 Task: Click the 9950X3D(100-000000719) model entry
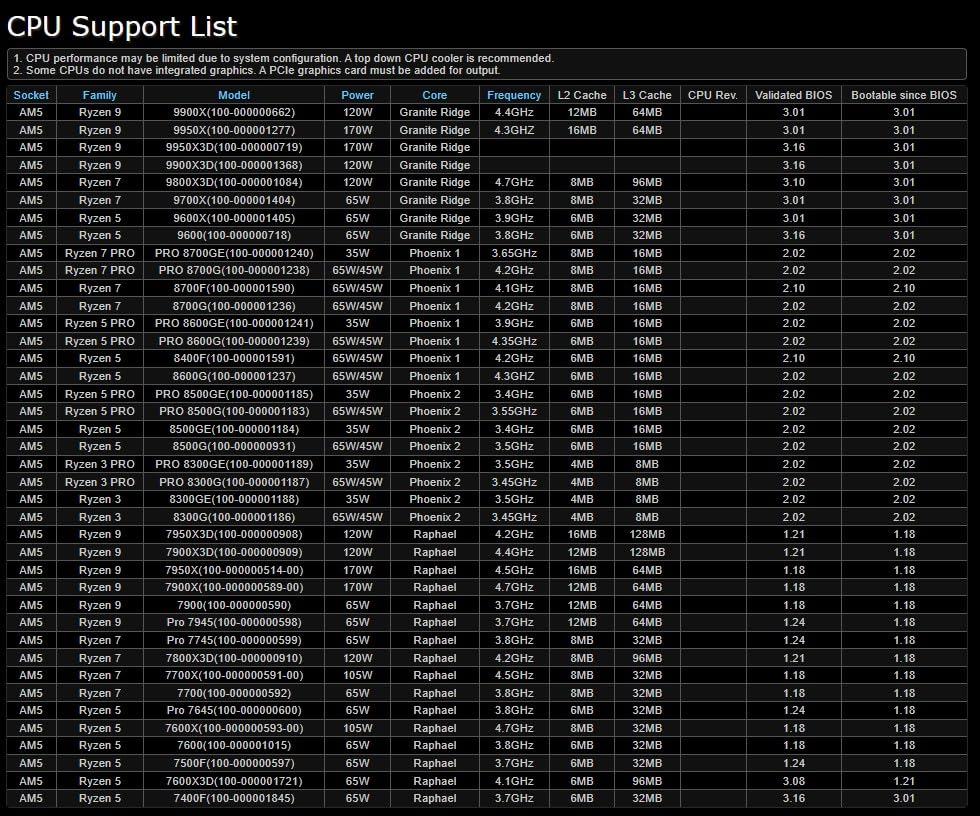click(x=233, y=148)
